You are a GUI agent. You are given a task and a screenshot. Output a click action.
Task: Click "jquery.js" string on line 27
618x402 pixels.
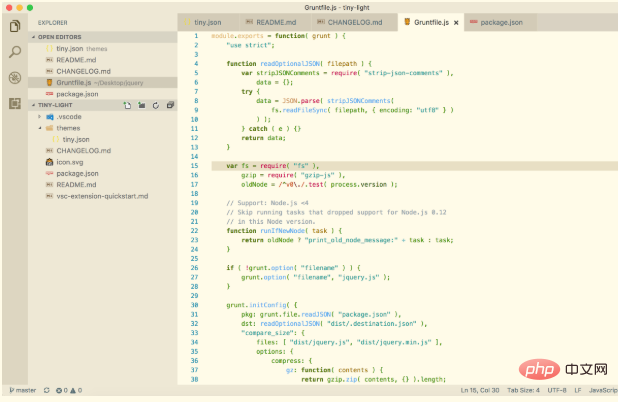(359, 277)
